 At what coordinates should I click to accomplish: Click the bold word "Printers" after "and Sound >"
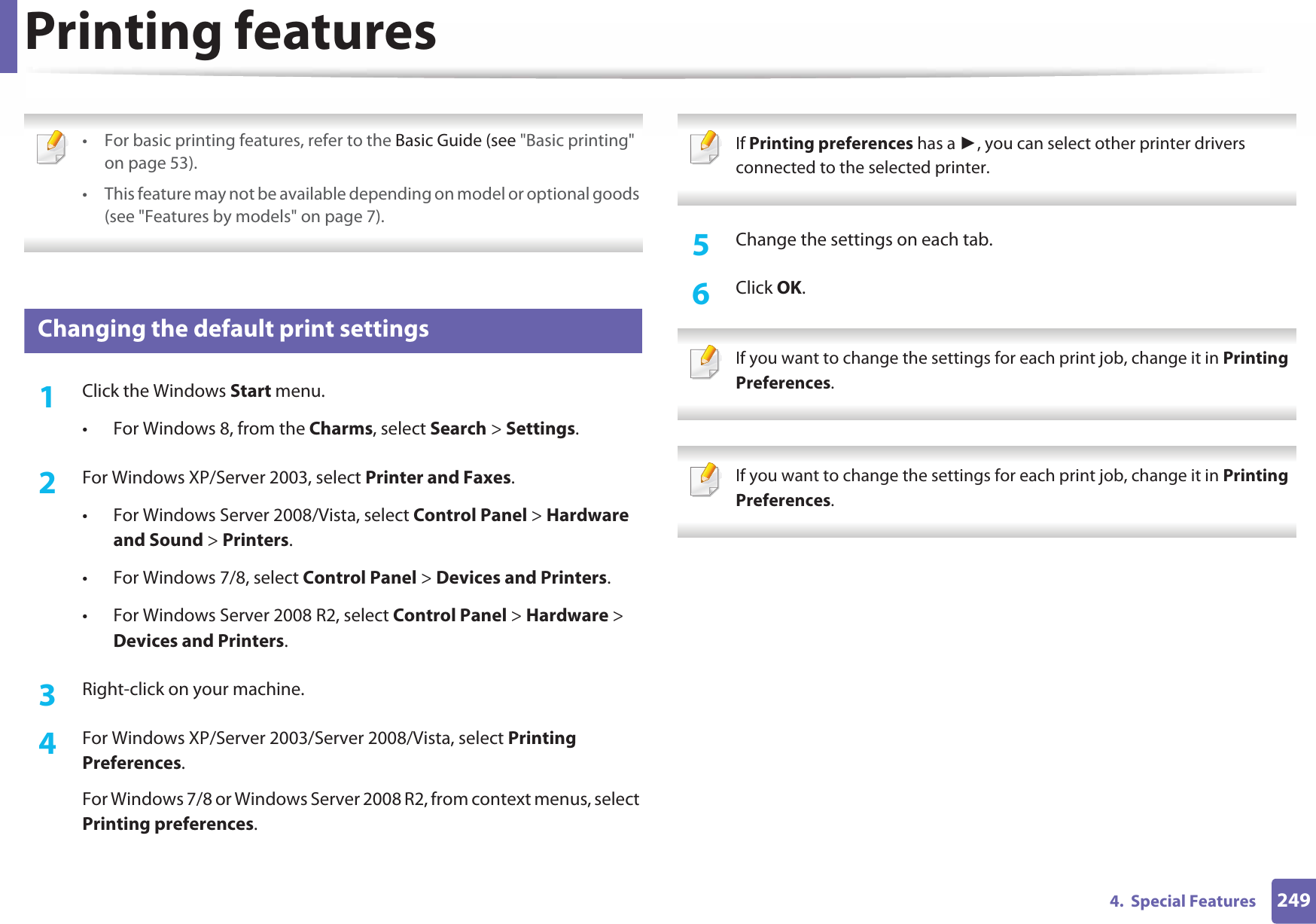pyautogui.click(x=255, y=540)
